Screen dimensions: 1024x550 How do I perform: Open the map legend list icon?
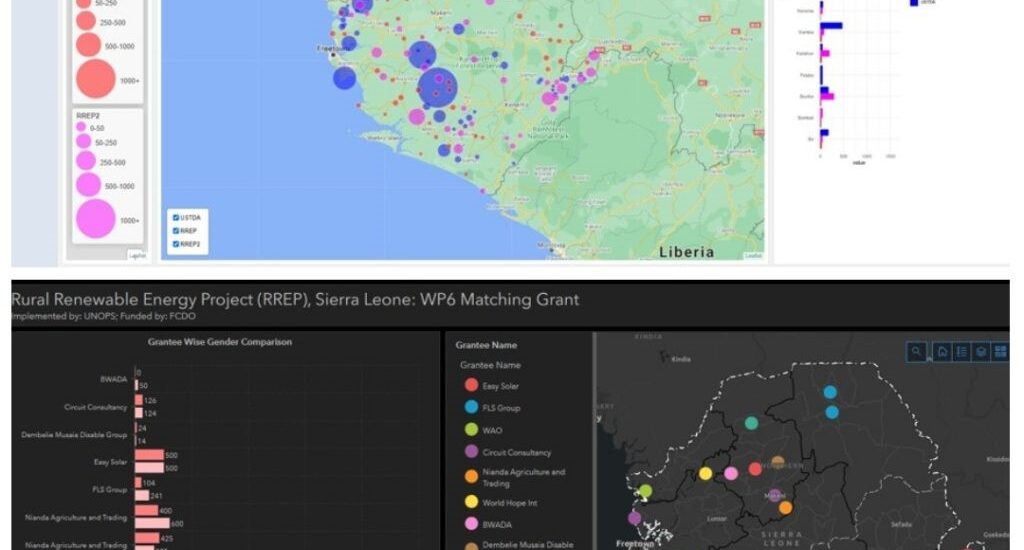[x=961, y=351]
